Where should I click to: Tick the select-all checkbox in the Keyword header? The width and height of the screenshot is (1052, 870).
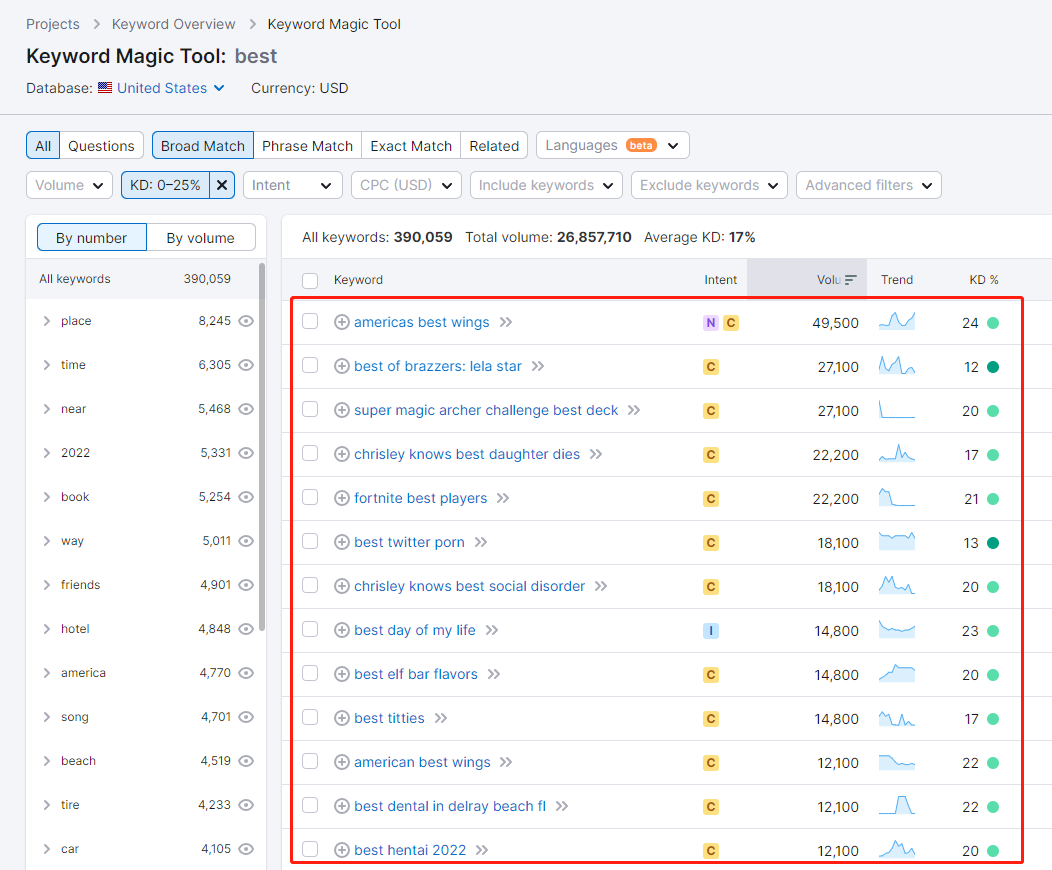(310, 280)
